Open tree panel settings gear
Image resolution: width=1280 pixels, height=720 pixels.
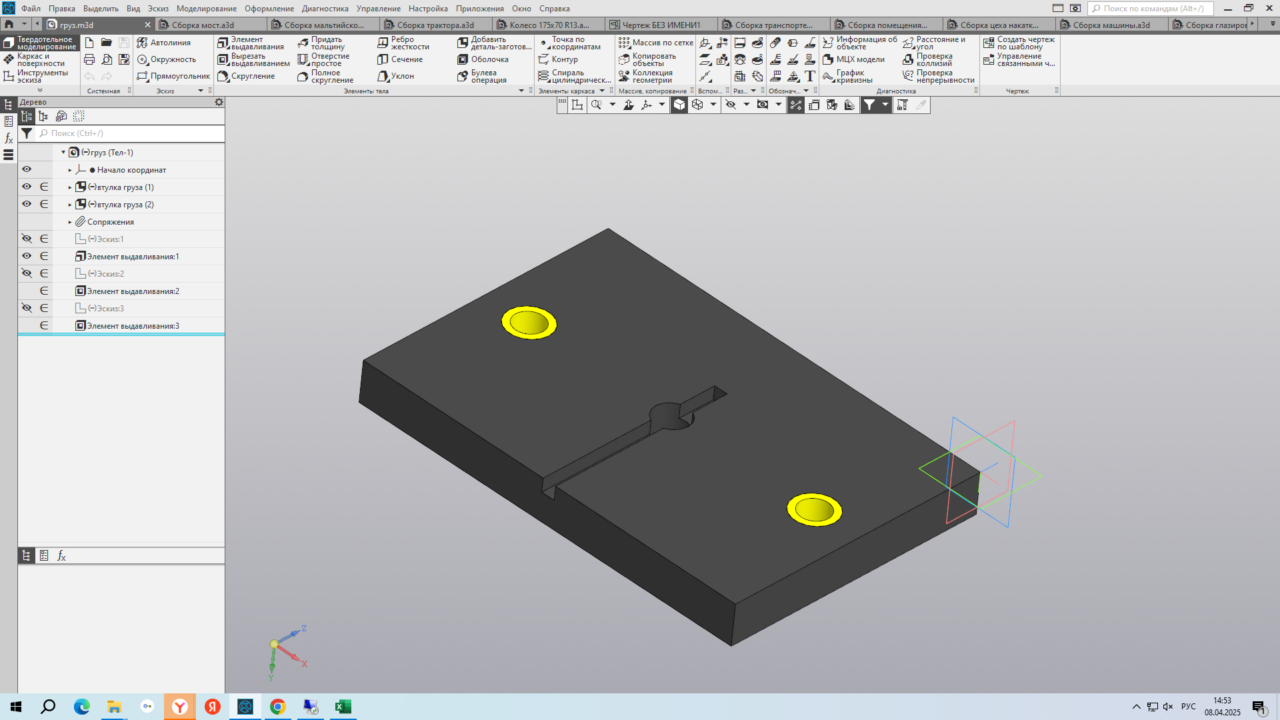click(x=219, y=102)
